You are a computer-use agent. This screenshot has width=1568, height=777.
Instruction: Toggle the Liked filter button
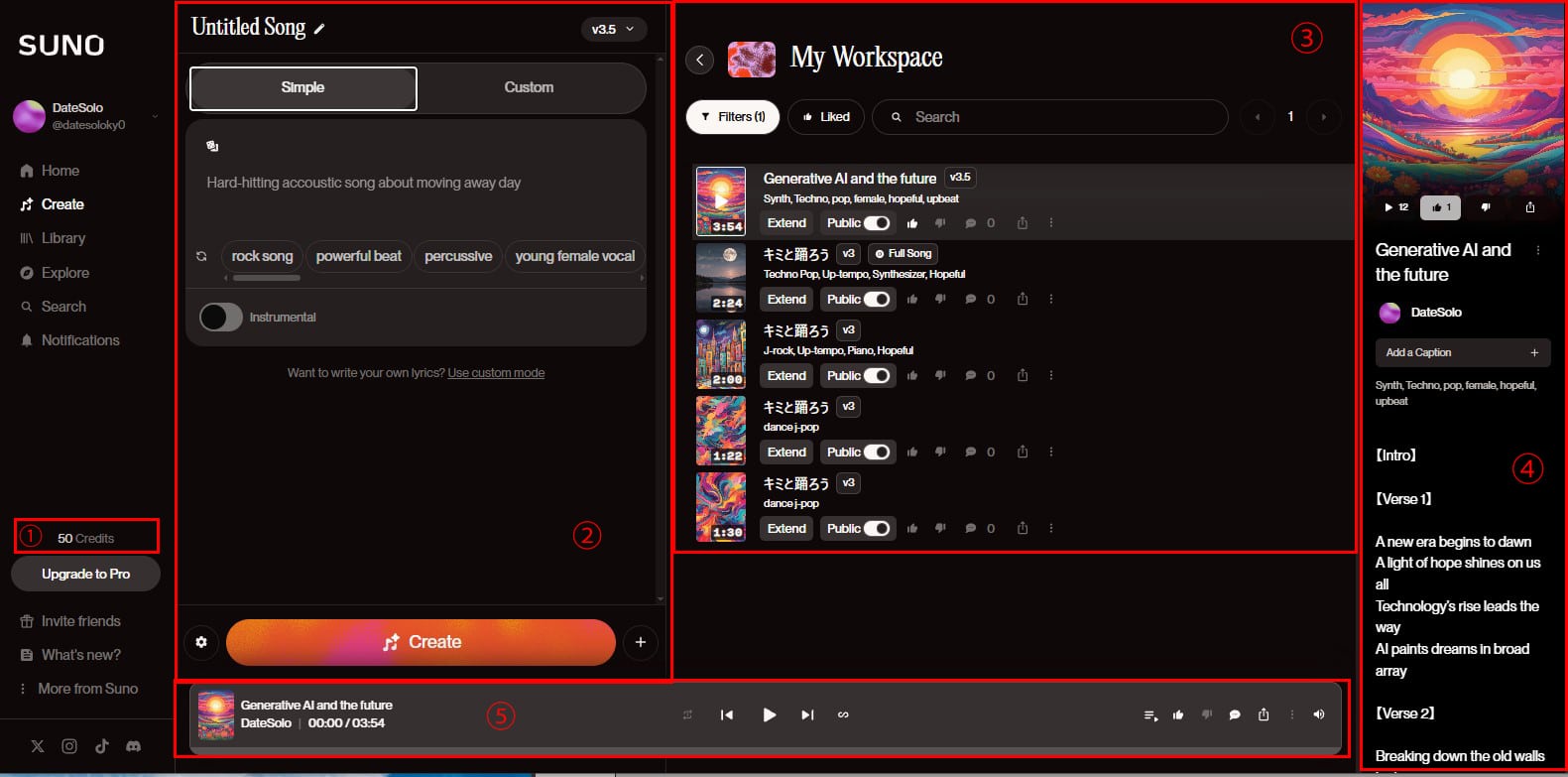(x=826, y=117)
